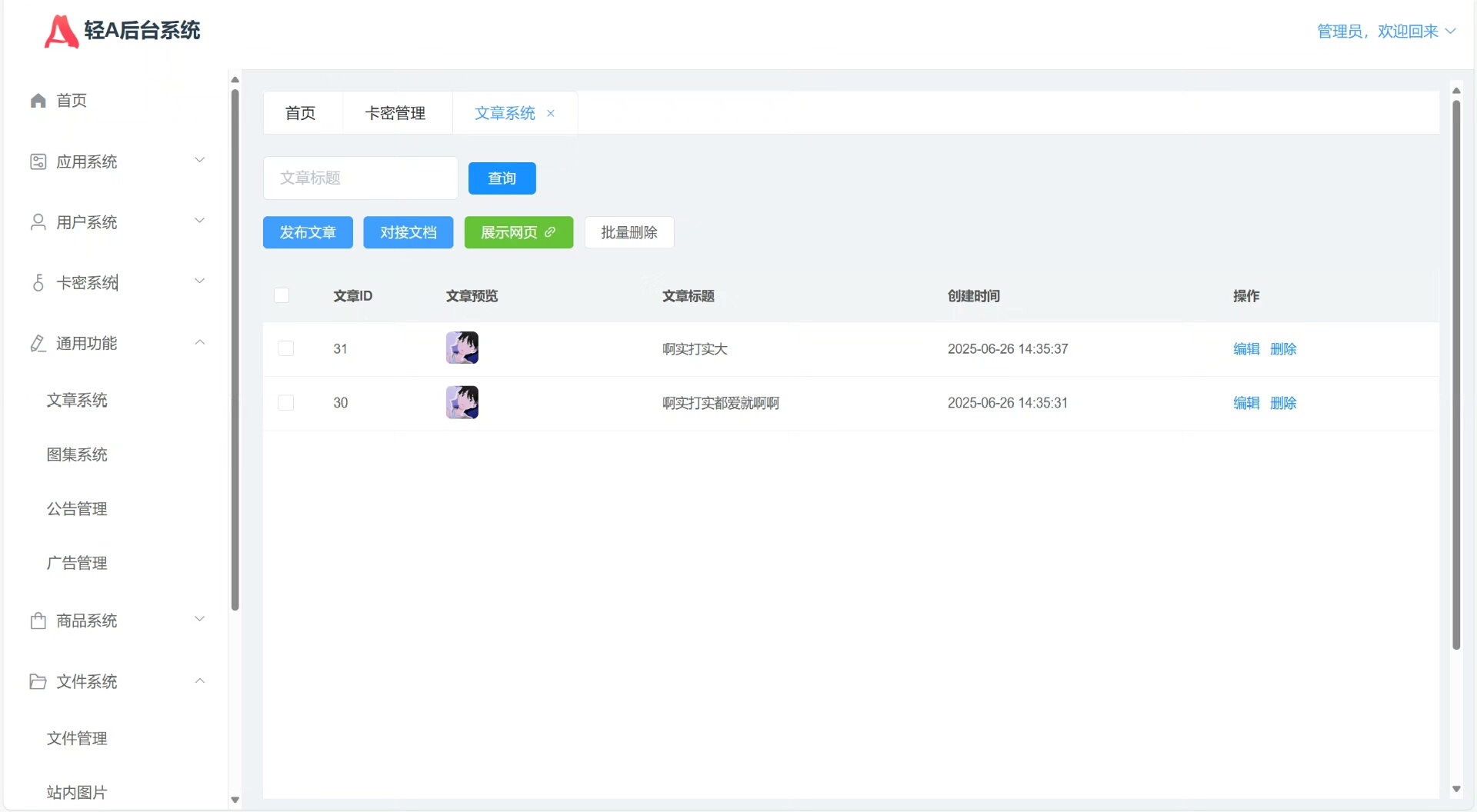Click the 卡密系统 sidebar icon
This screenshot has width=1477, height=812.
point(38,283)
